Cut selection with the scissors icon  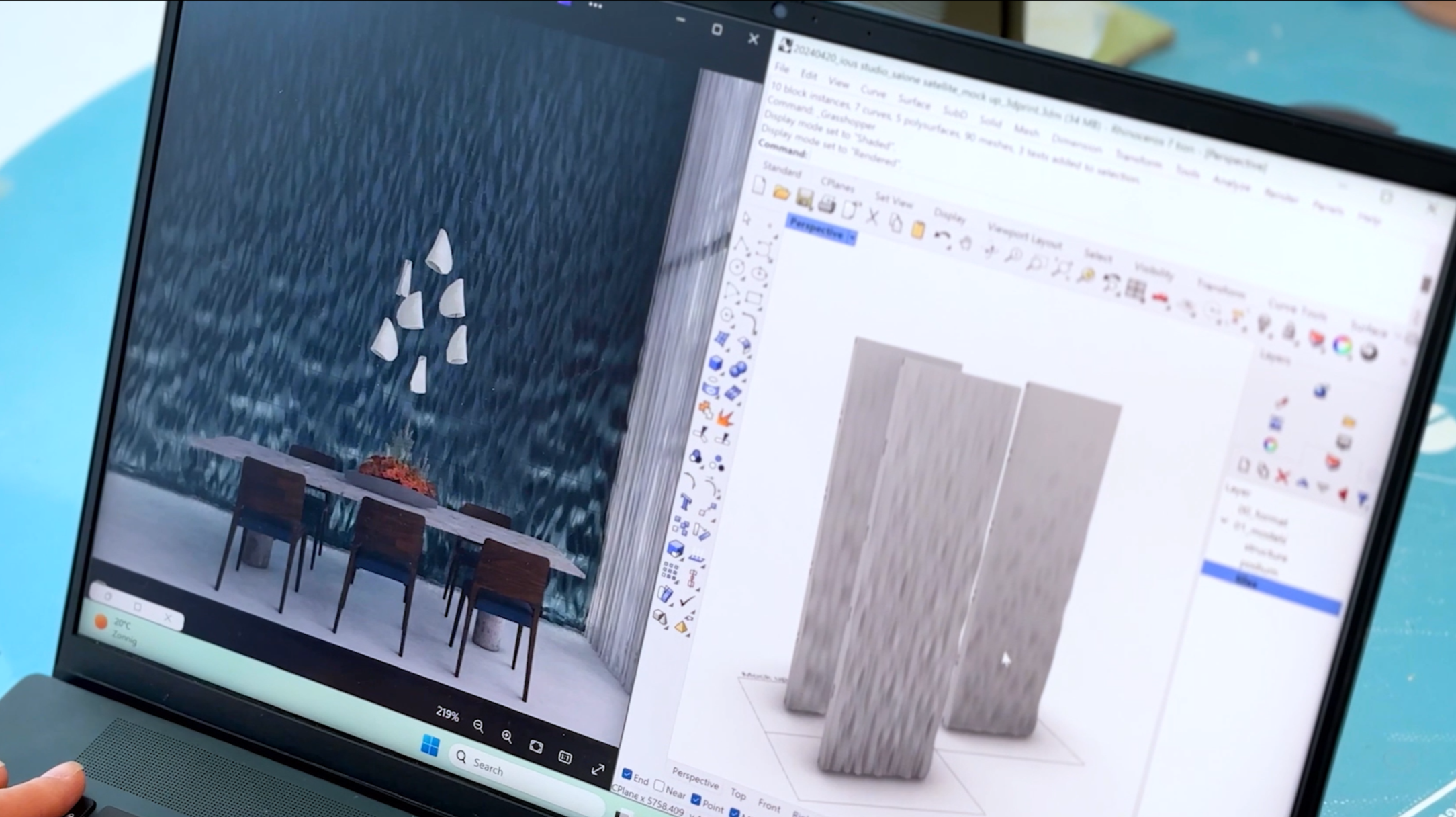point(872,216)
